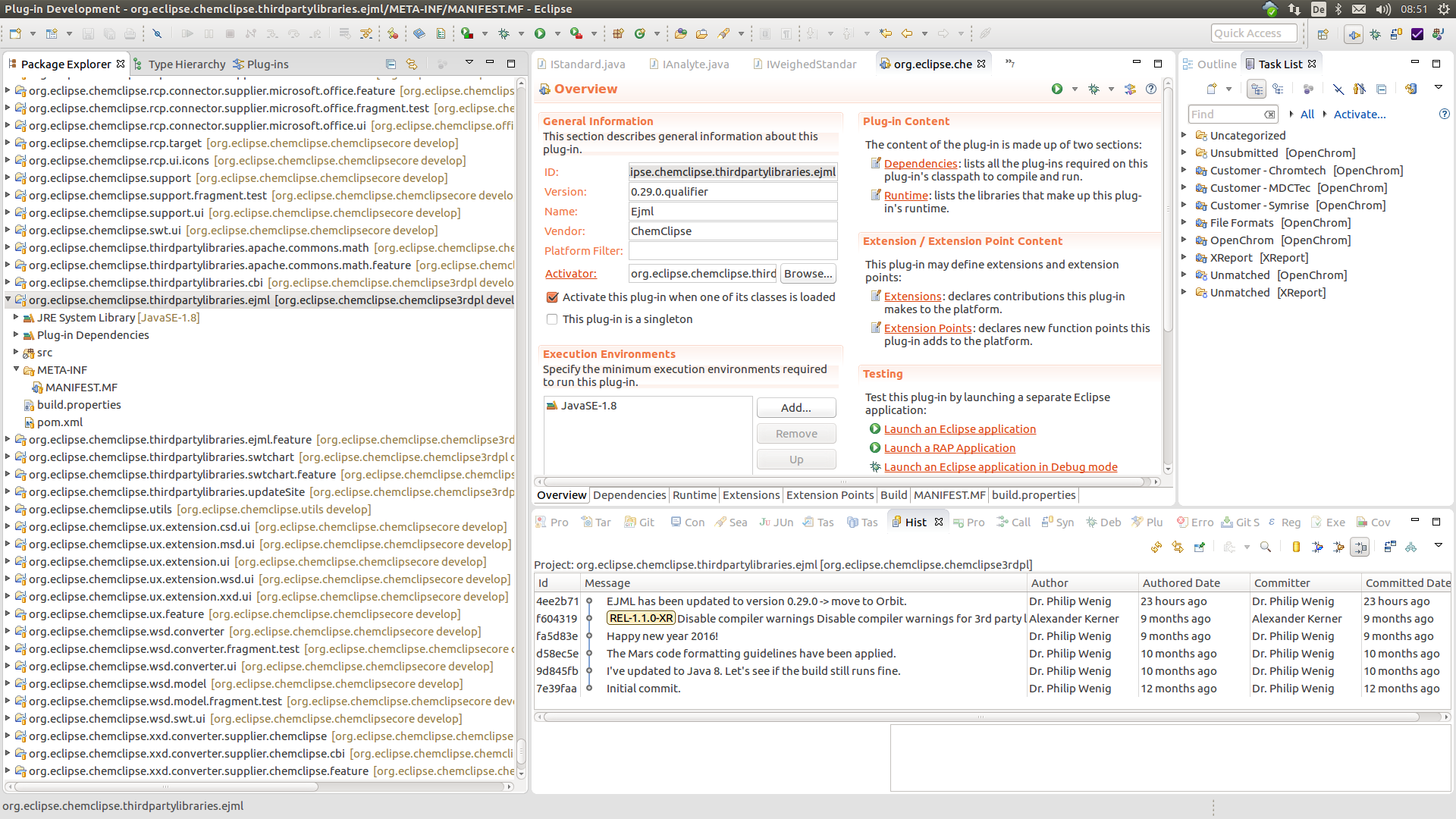Open the Dependencies link in Plug-in Content

tap(921, 164)
